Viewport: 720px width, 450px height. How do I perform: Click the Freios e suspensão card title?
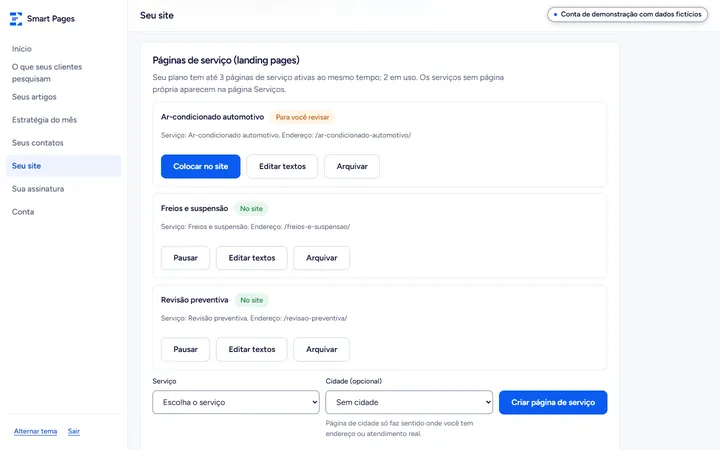click(x=194, y=208)
